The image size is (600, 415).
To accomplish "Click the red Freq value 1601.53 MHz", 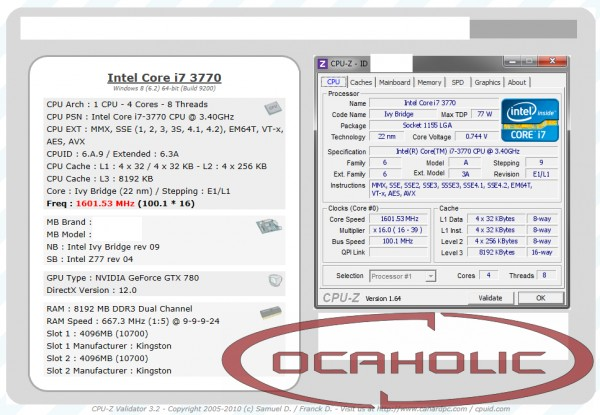I will click(105, 203).
